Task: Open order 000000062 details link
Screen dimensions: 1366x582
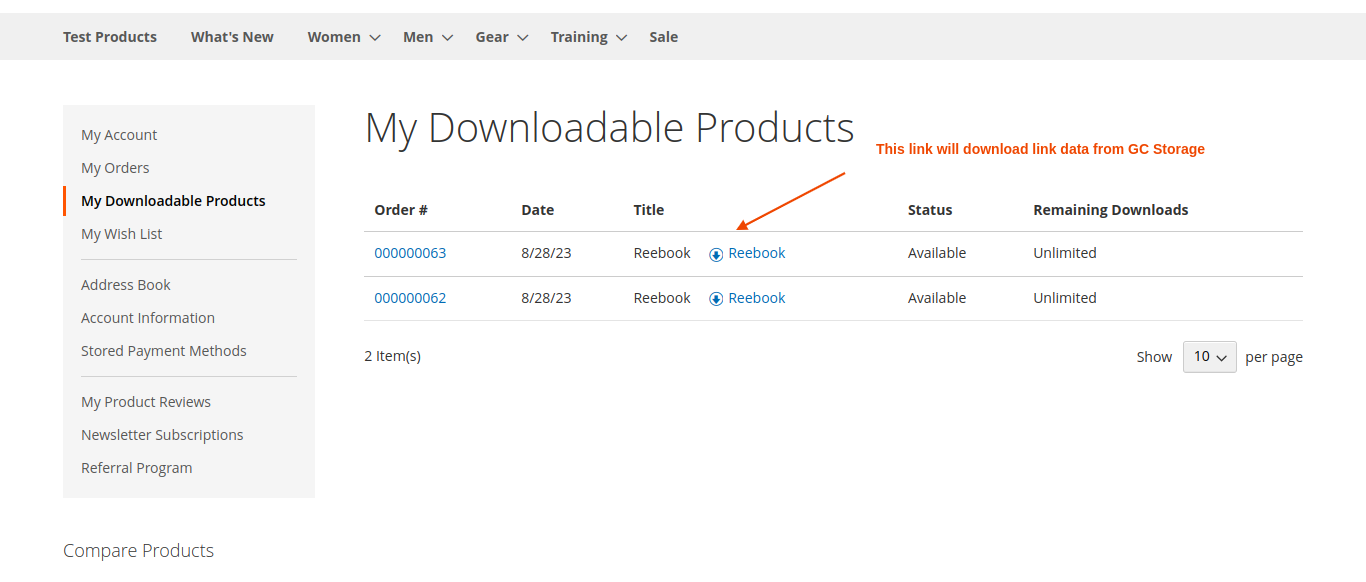Action: (410, 297)
